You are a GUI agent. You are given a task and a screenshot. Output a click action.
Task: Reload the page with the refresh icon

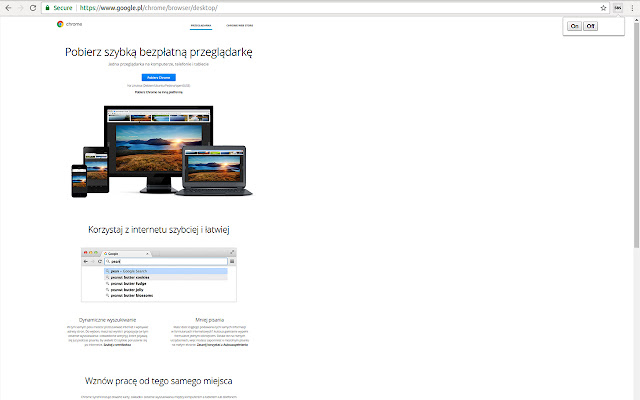click(x=33, y=8)
